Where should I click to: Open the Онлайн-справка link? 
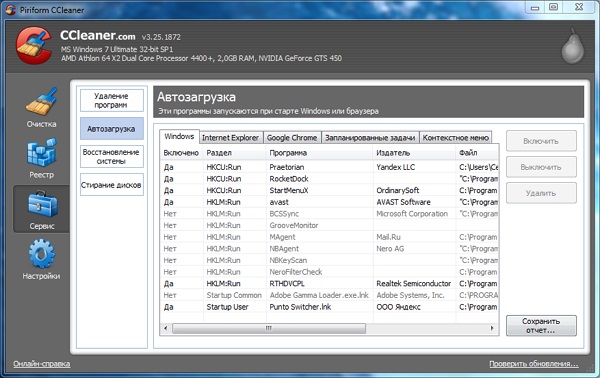coord(42,364)
